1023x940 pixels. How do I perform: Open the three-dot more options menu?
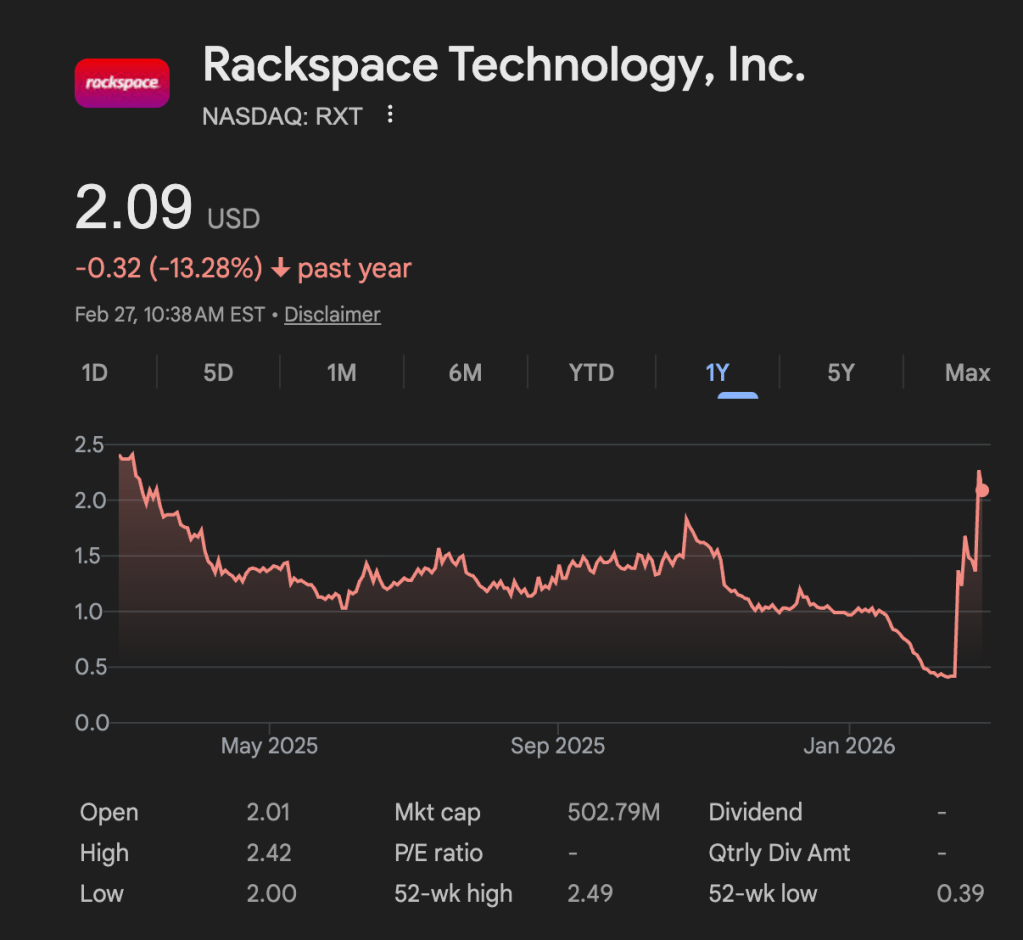tap(390, 116)
